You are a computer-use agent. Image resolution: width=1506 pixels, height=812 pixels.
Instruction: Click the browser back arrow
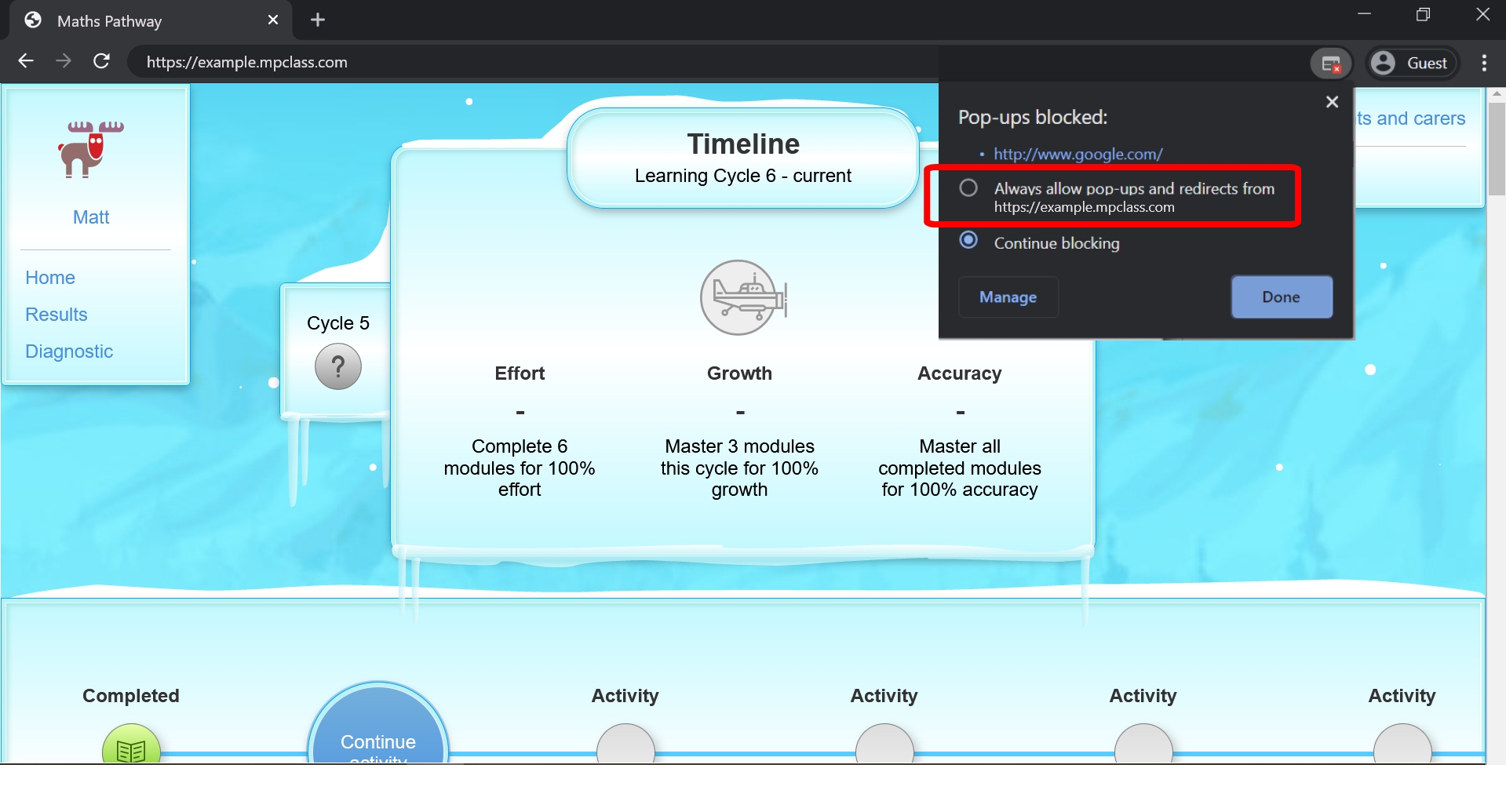[x=26, y=61]
